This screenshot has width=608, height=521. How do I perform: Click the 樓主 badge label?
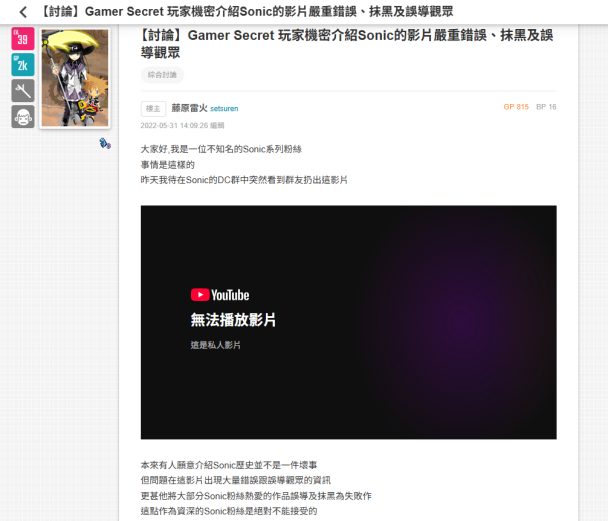coord(153,109)
